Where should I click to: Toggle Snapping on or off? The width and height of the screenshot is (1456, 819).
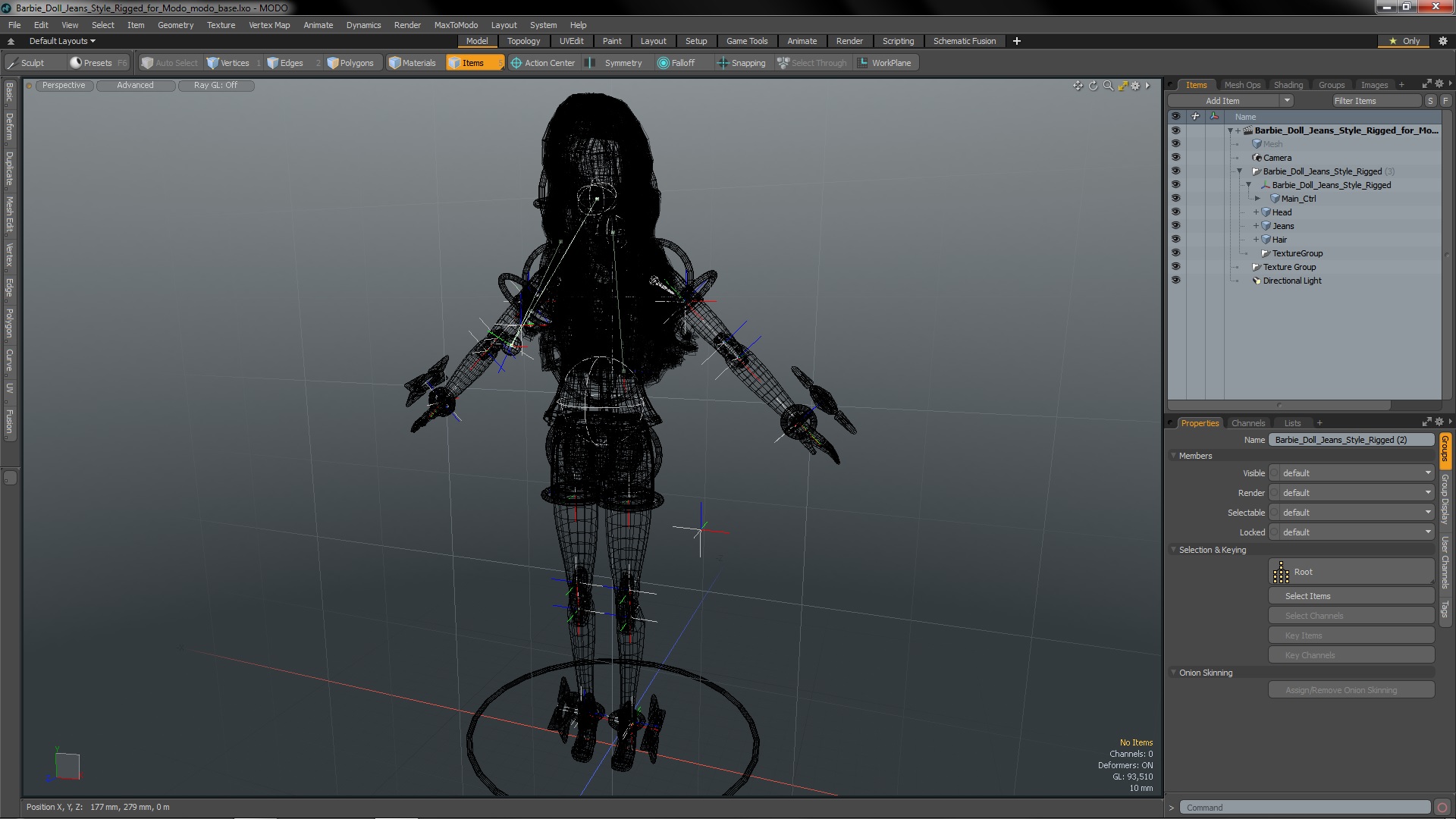click(x=742, y=63)
